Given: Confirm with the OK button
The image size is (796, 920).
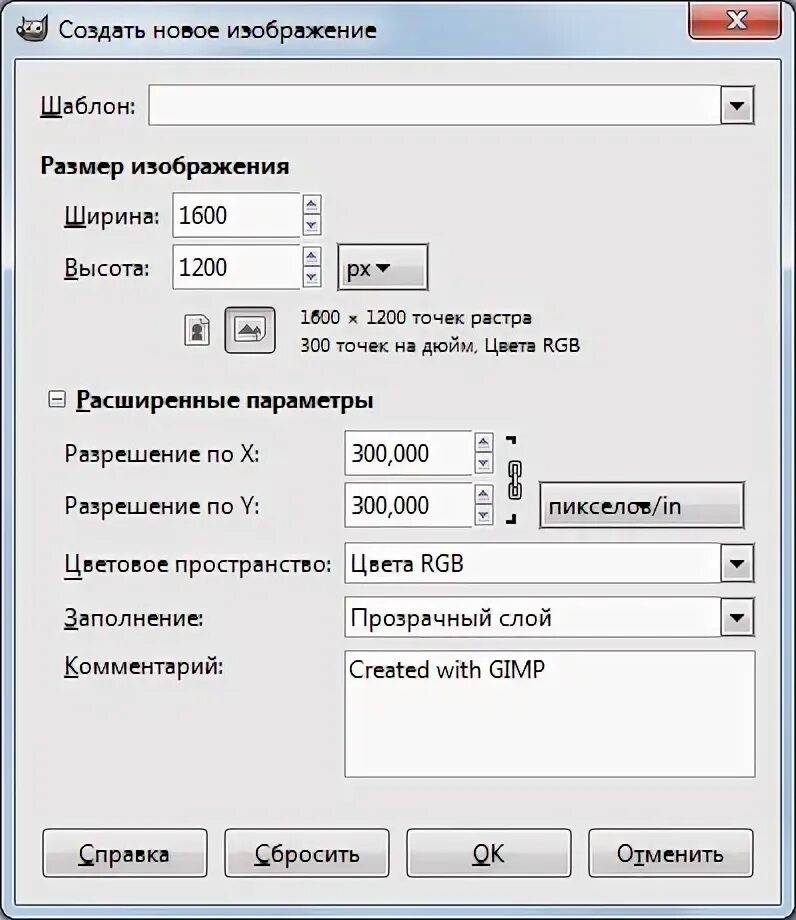Looking at the screenshot, I should 489,853.
